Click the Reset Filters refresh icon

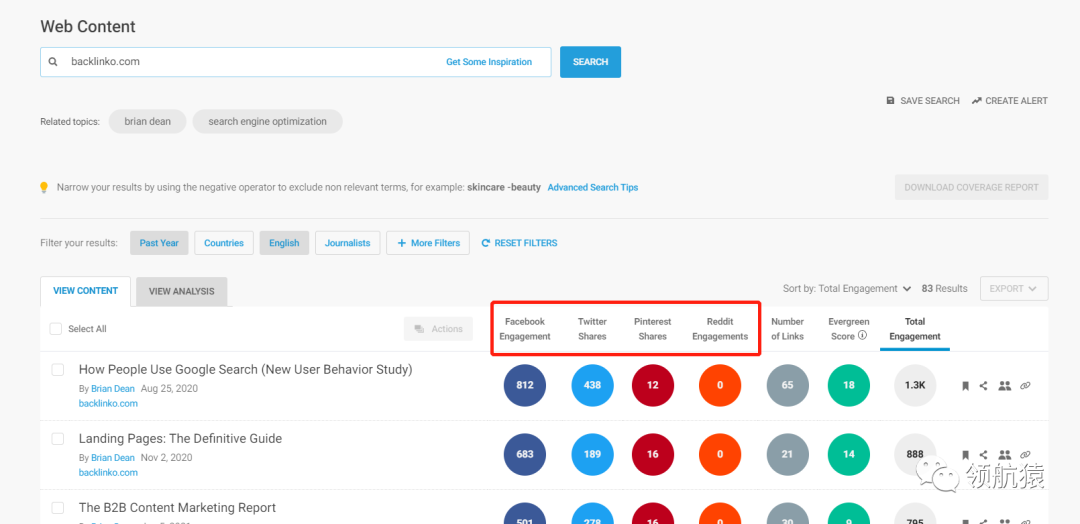coord(486,243)
